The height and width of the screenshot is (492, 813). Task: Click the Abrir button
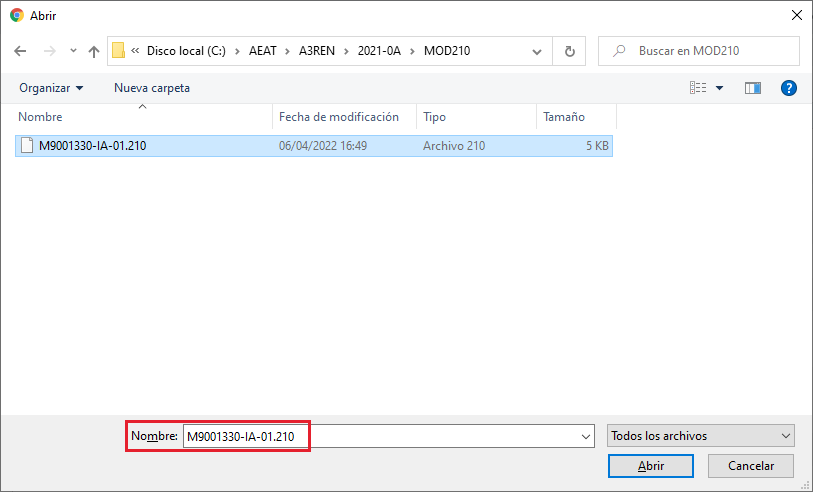651,466
